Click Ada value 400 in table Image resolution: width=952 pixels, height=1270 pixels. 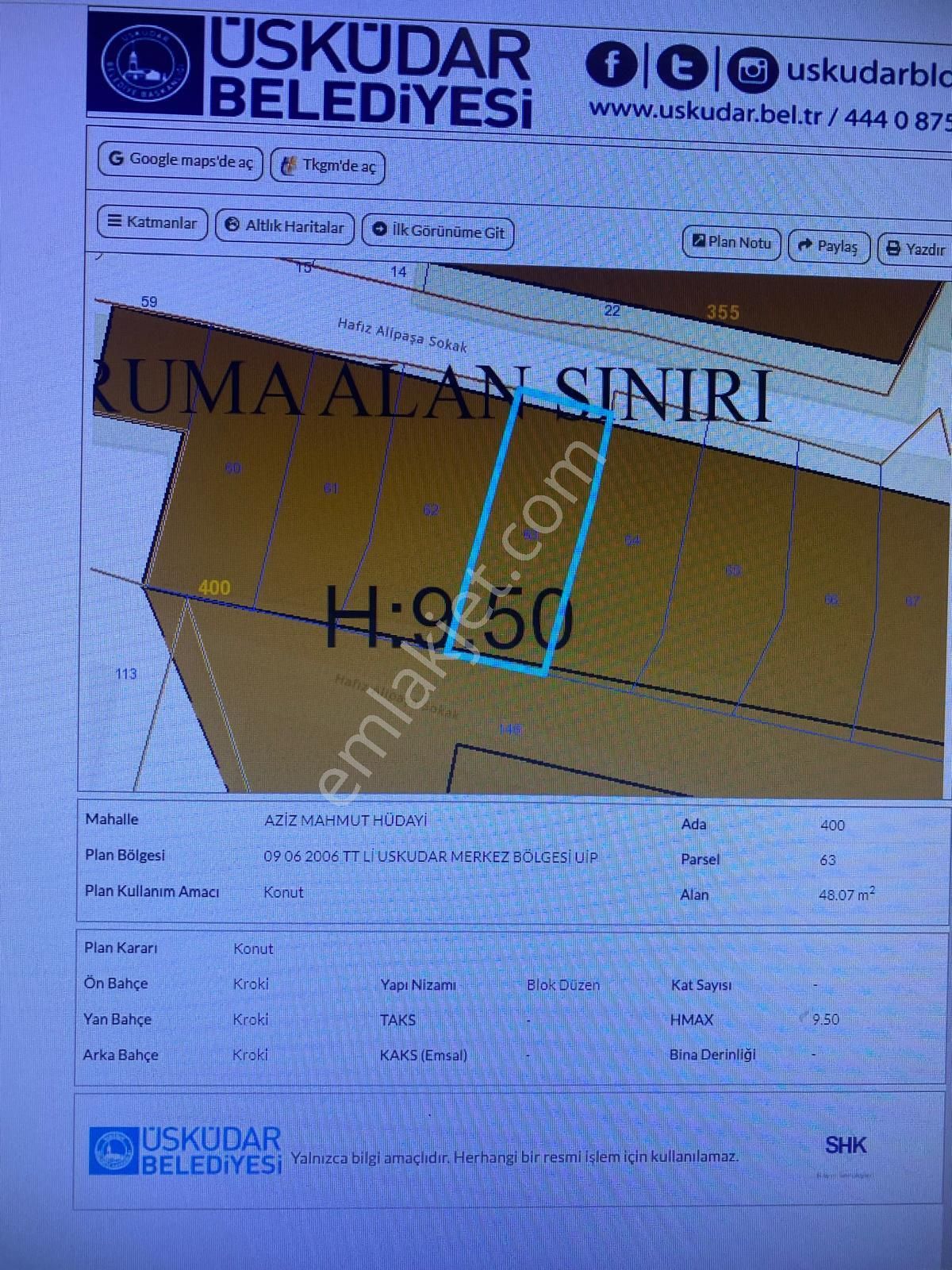coord(832,825)
